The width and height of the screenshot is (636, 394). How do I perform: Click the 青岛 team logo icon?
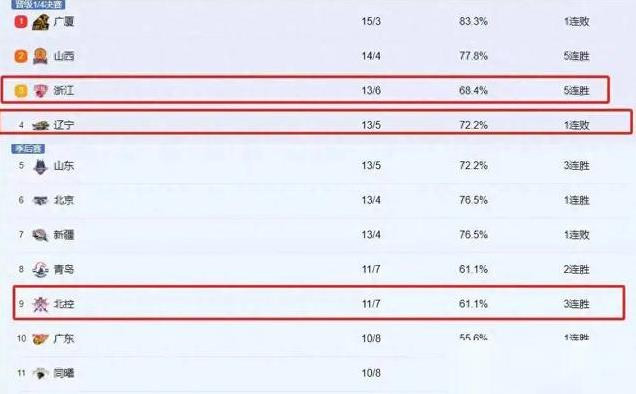coord(40,269)
